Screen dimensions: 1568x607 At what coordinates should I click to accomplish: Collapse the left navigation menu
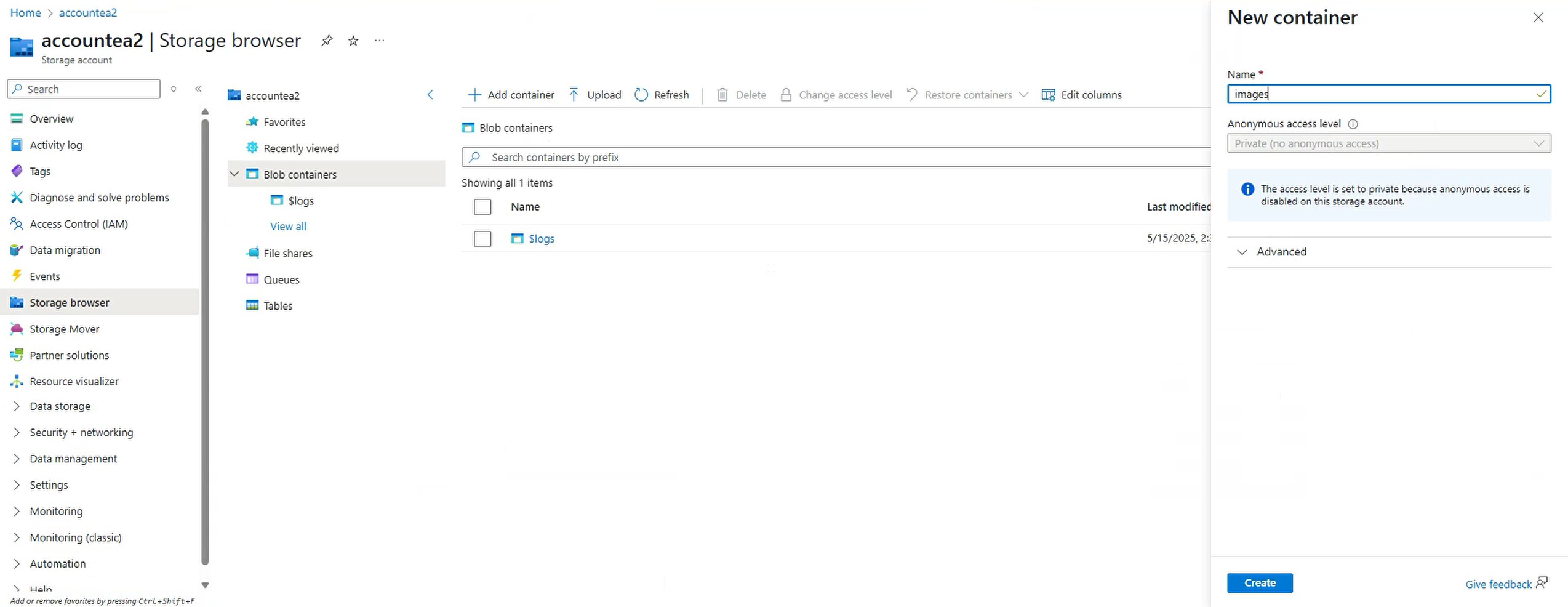(x=198, y=89)
